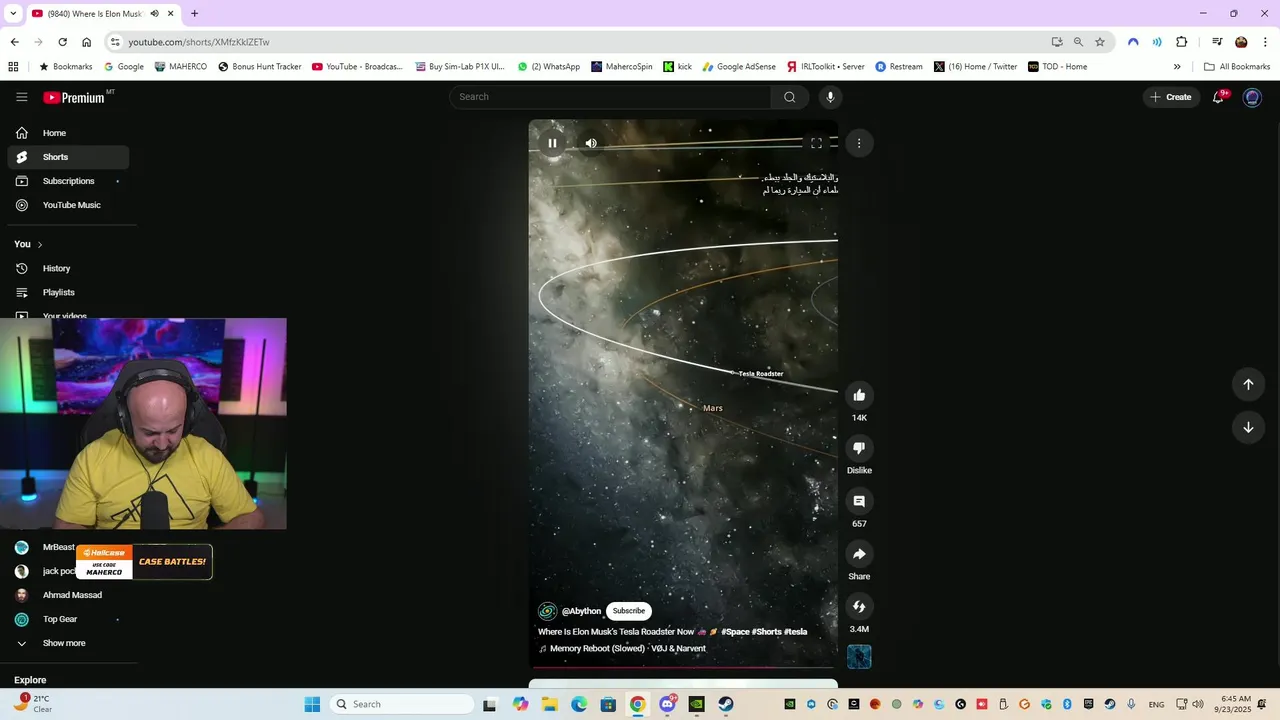
Task: Open the YouTube account avatar menu
Action: (x=1252, y=97)
